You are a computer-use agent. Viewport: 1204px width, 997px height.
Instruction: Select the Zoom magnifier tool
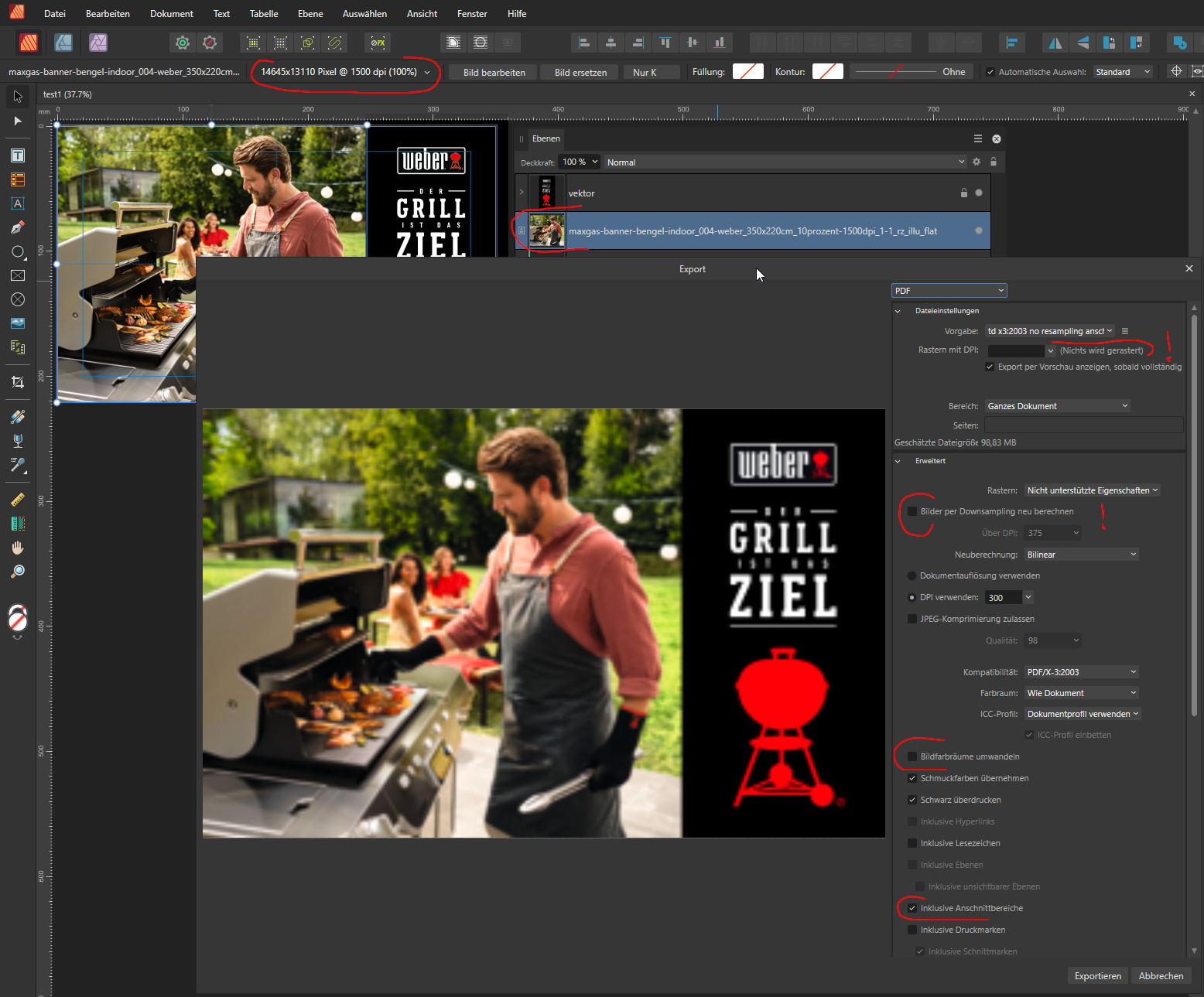coord(18,572)
